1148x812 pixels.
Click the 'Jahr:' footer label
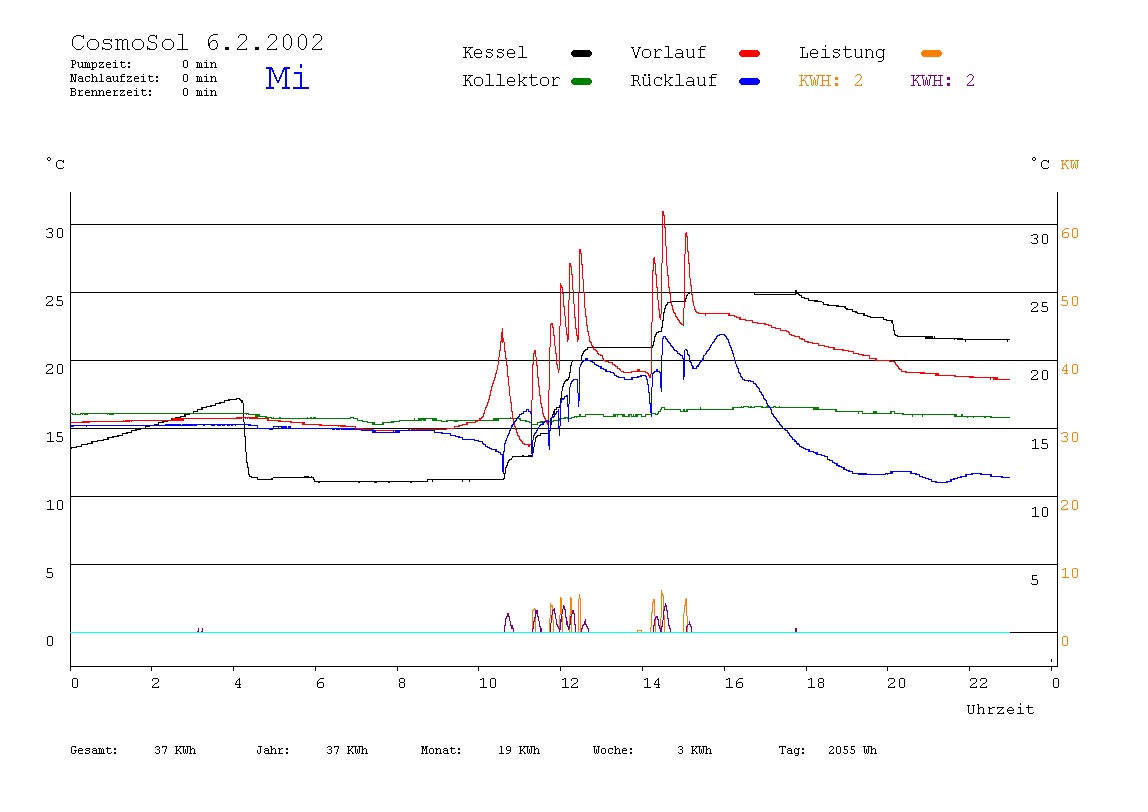click(x=272, y=750)
